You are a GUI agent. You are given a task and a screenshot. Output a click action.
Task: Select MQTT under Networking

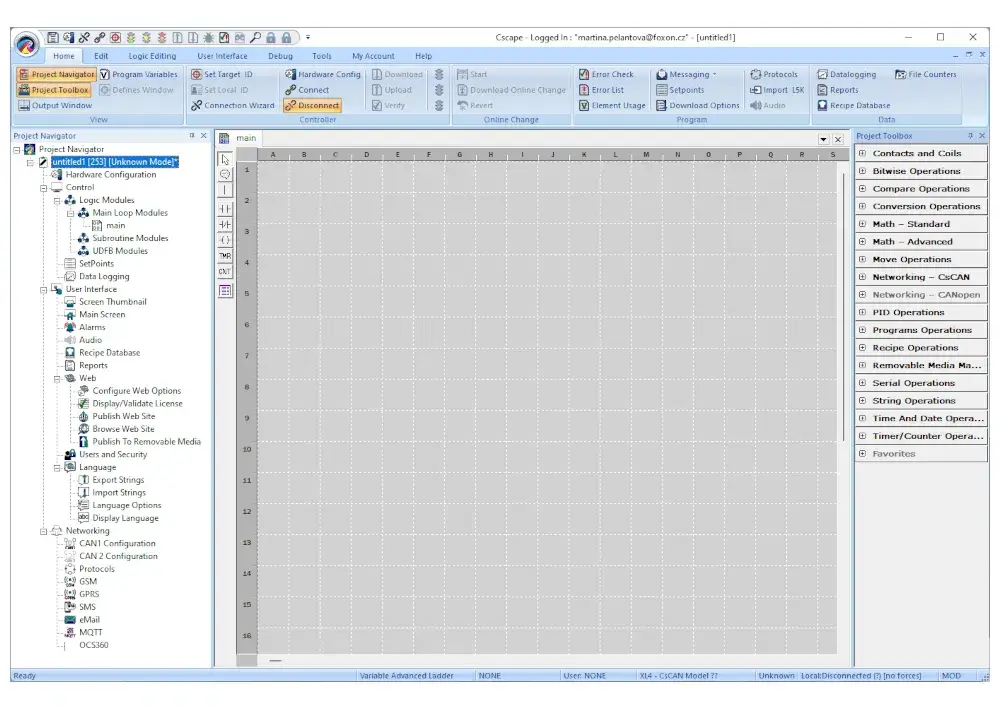point(91,632)
